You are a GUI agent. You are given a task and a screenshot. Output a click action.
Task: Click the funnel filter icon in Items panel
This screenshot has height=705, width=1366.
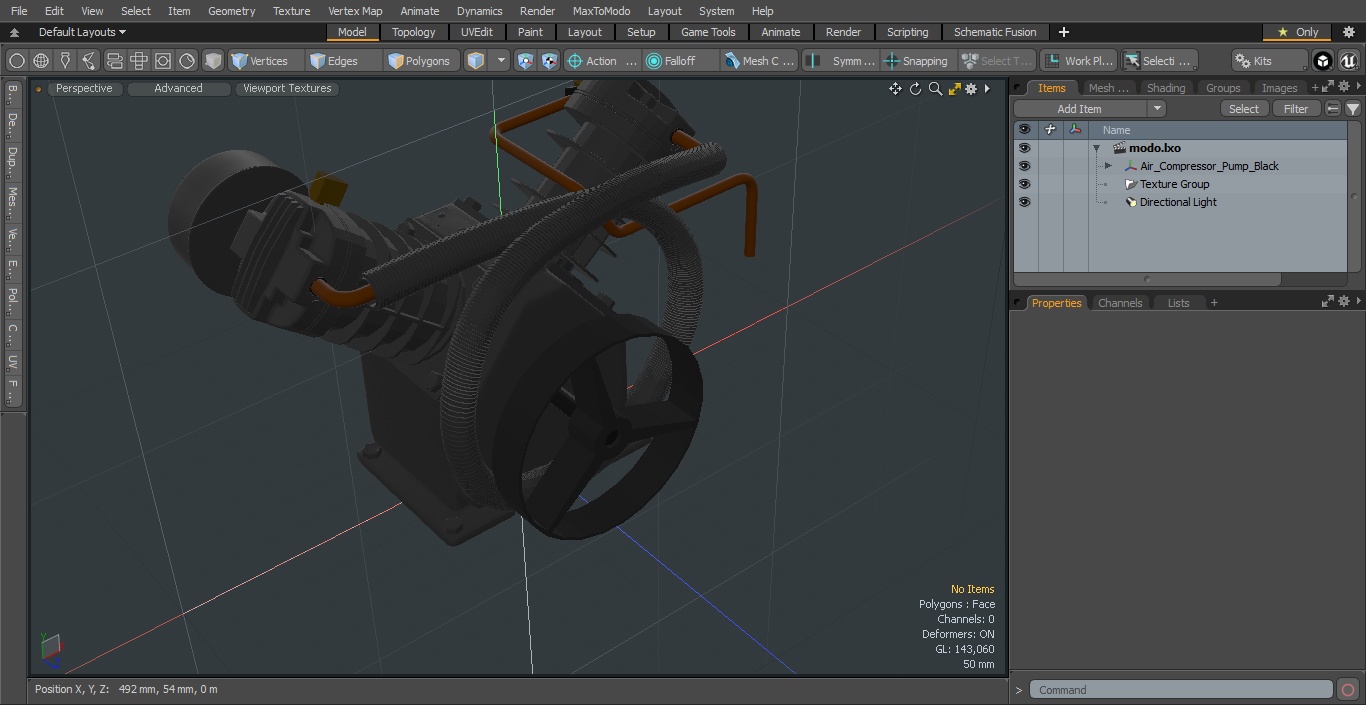coord(1352,109)
